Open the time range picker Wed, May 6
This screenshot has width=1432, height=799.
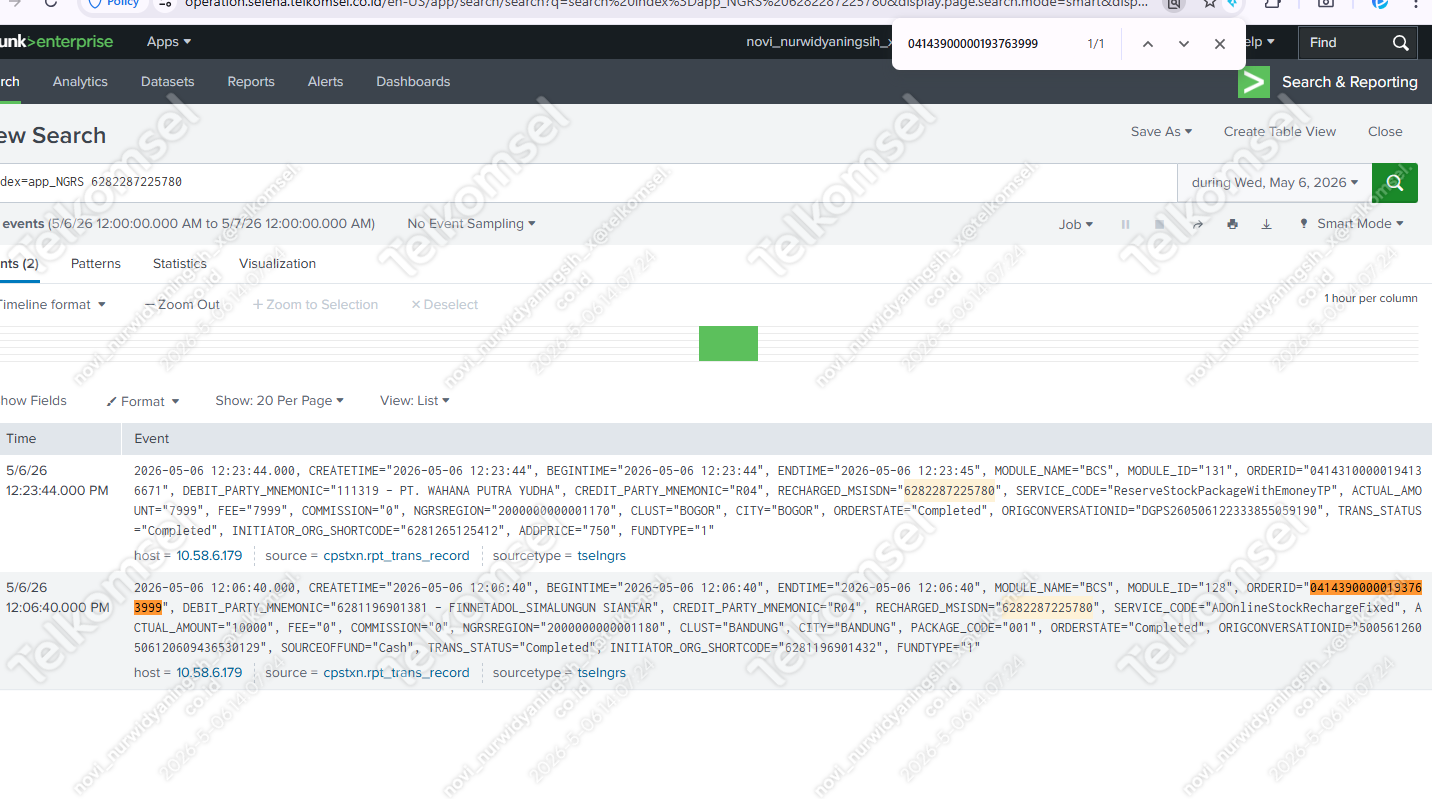[1274, 183]
